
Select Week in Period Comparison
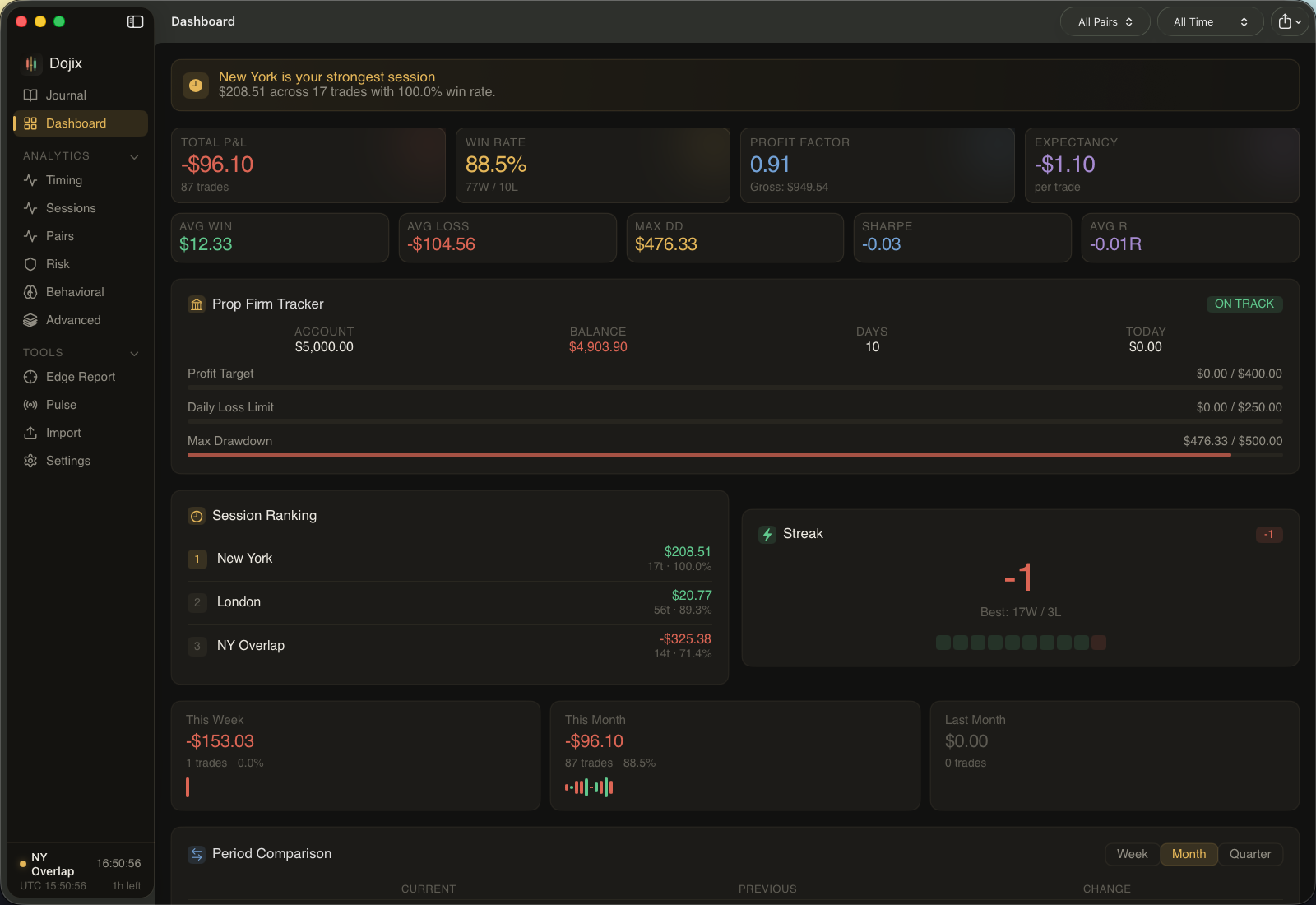[1132, 854]
